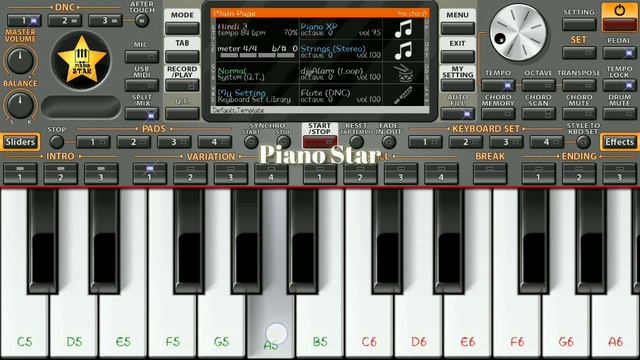This screenshot has height=360, width=640.
Task: Toggle DNC button 1
Action: tap(24, 20)
